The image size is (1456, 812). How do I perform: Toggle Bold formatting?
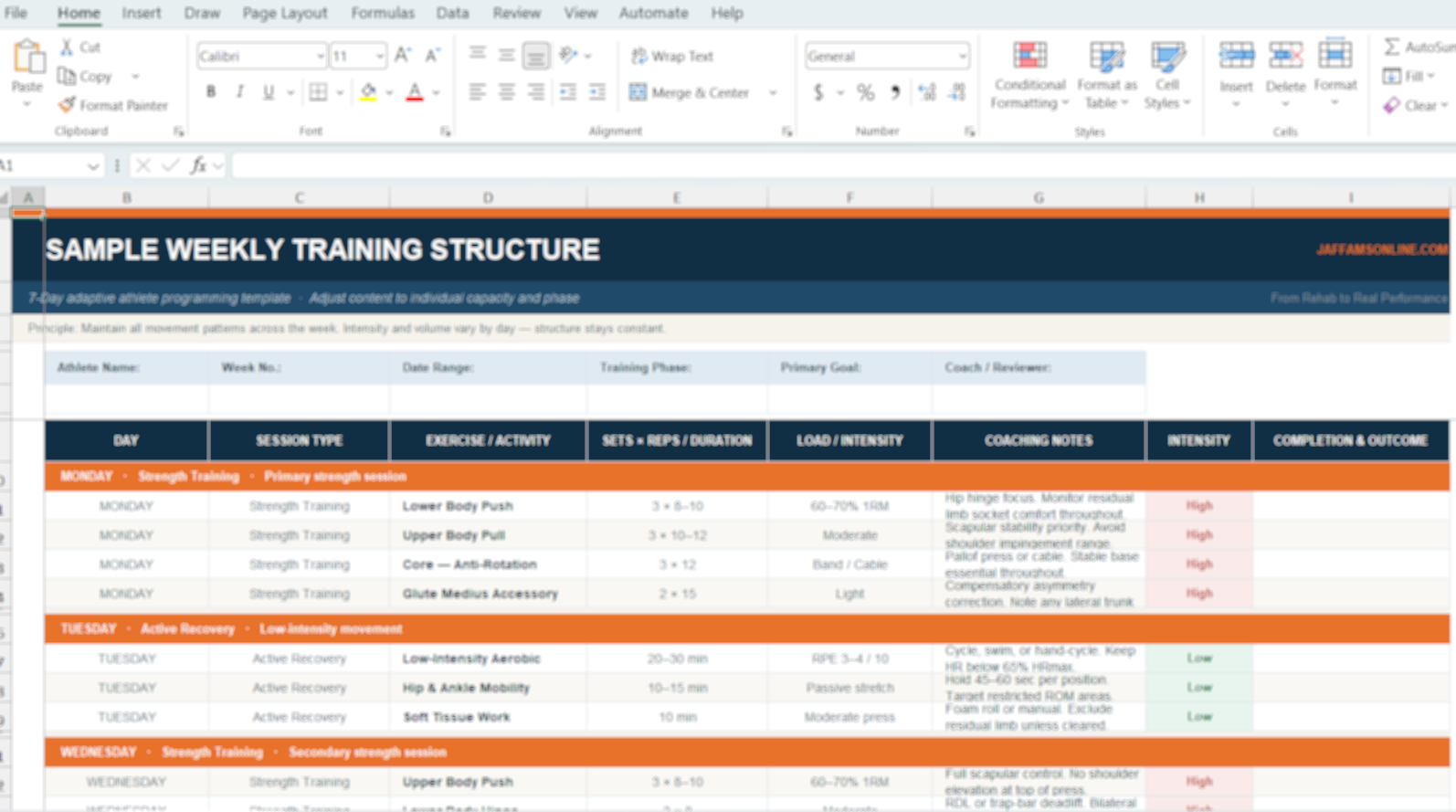pos(211,92)
